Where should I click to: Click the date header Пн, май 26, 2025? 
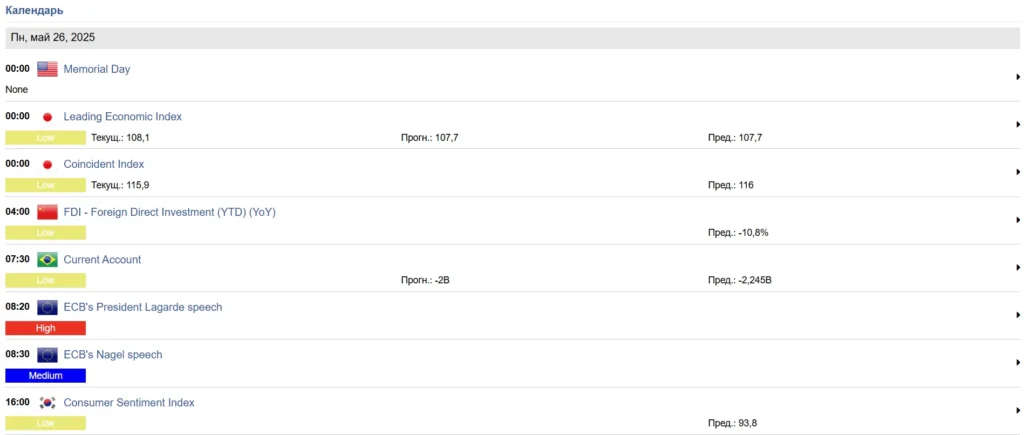pos(52,37)
